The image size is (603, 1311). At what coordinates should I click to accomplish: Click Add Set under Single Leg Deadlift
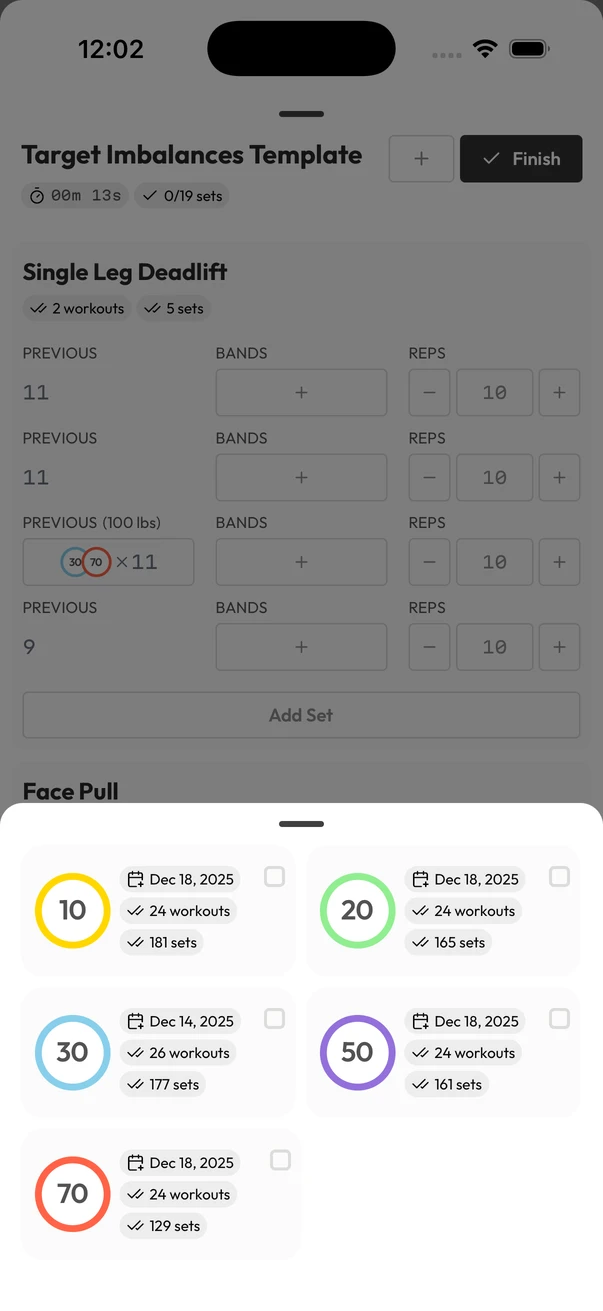click(x=301, y=715)
